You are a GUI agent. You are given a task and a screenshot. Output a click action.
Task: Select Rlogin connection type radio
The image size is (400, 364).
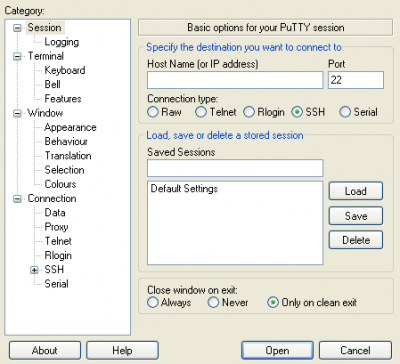[249, 112]
